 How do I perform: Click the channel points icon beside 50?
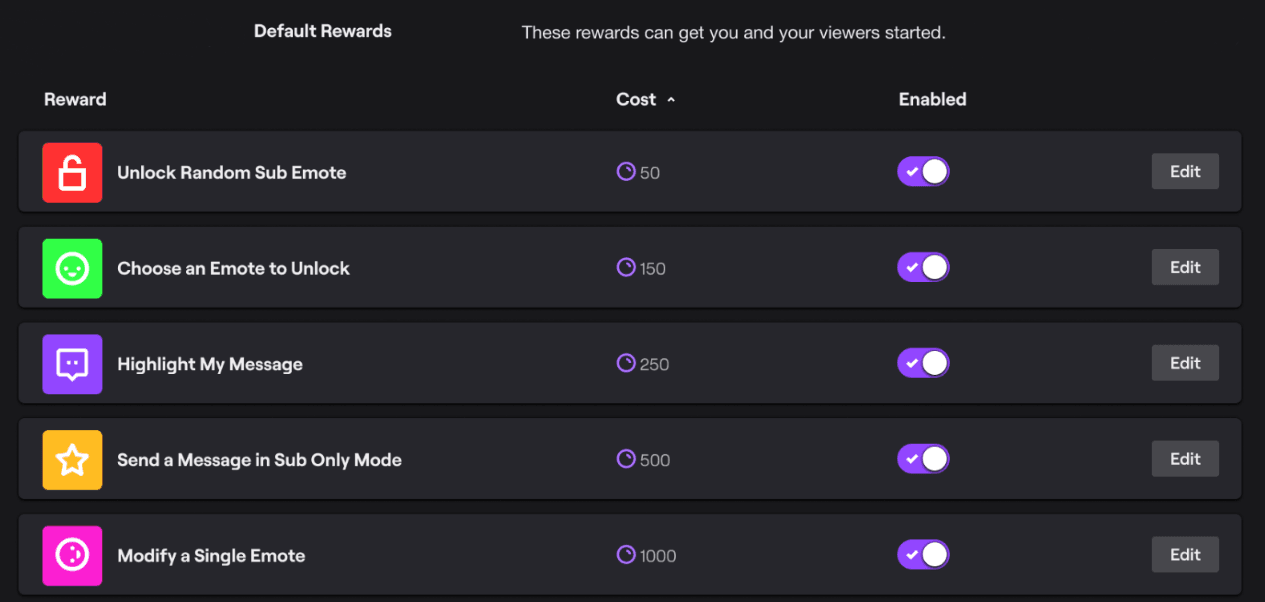626,172
